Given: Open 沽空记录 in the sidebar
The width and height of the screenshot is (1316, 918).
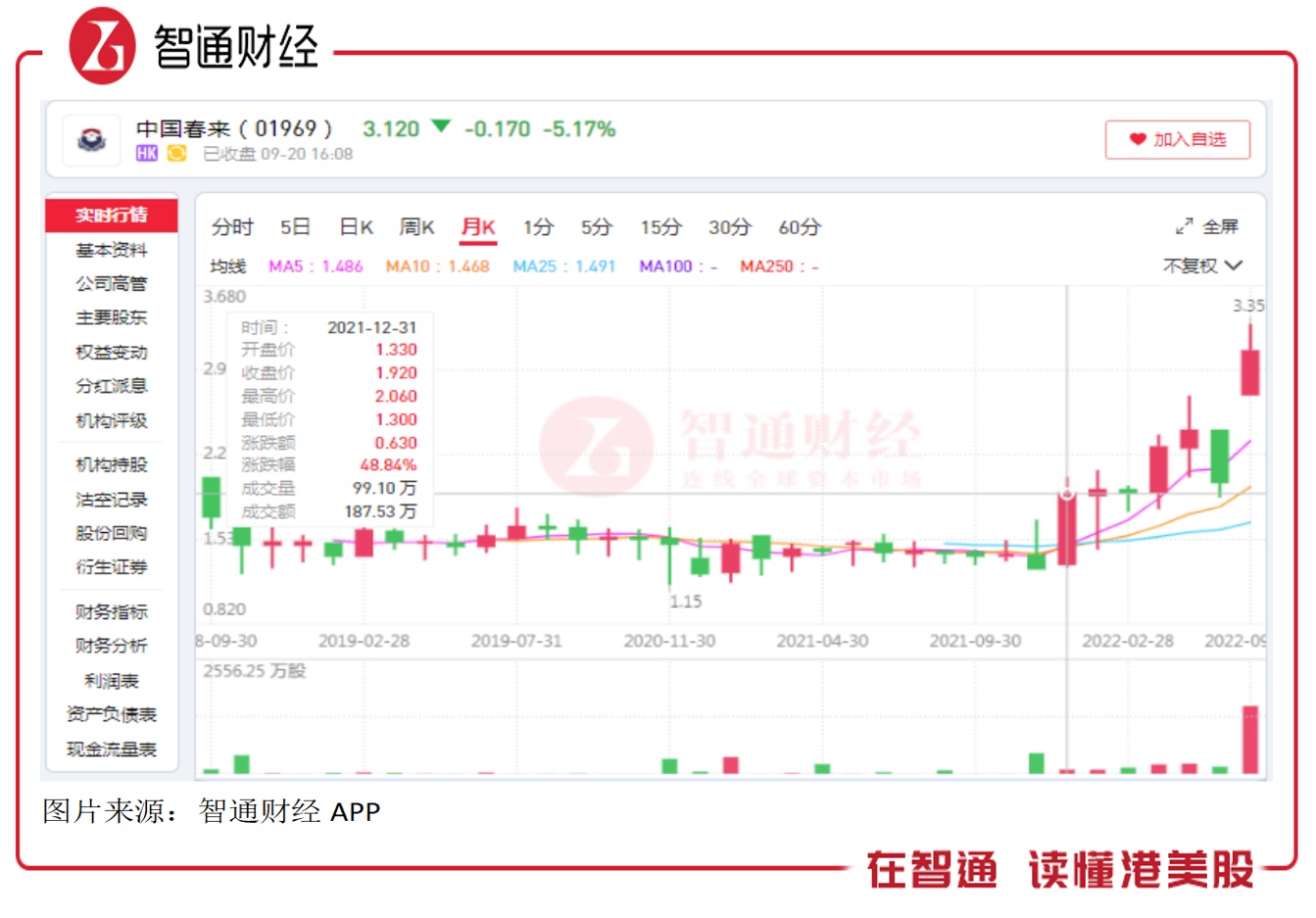Looking at the screenshot, I should click(112, 500).
